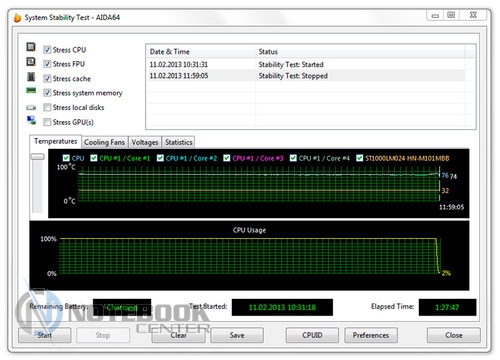The image size is (500, 360).
Task: Click the monitor icon beside Stress GPU(s)
Action: tap(31, 120)
